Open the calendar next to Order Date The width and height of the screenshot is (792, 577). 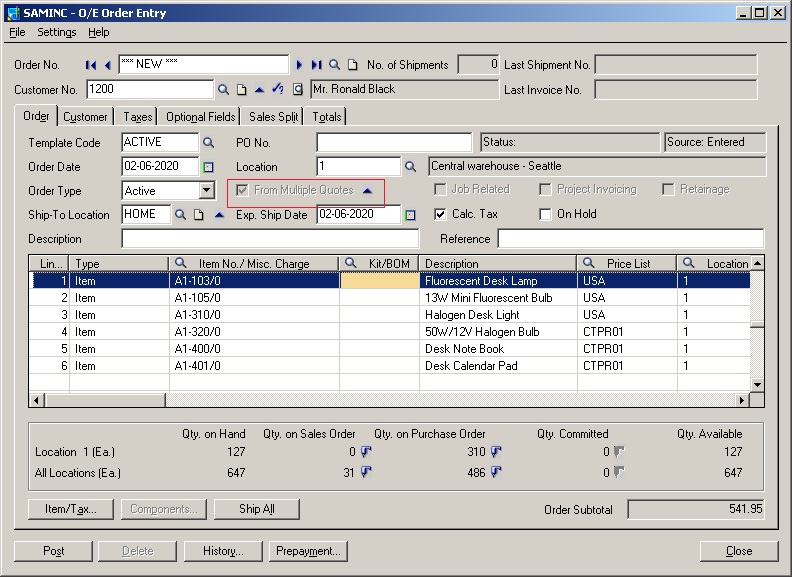tap(209, 167)
